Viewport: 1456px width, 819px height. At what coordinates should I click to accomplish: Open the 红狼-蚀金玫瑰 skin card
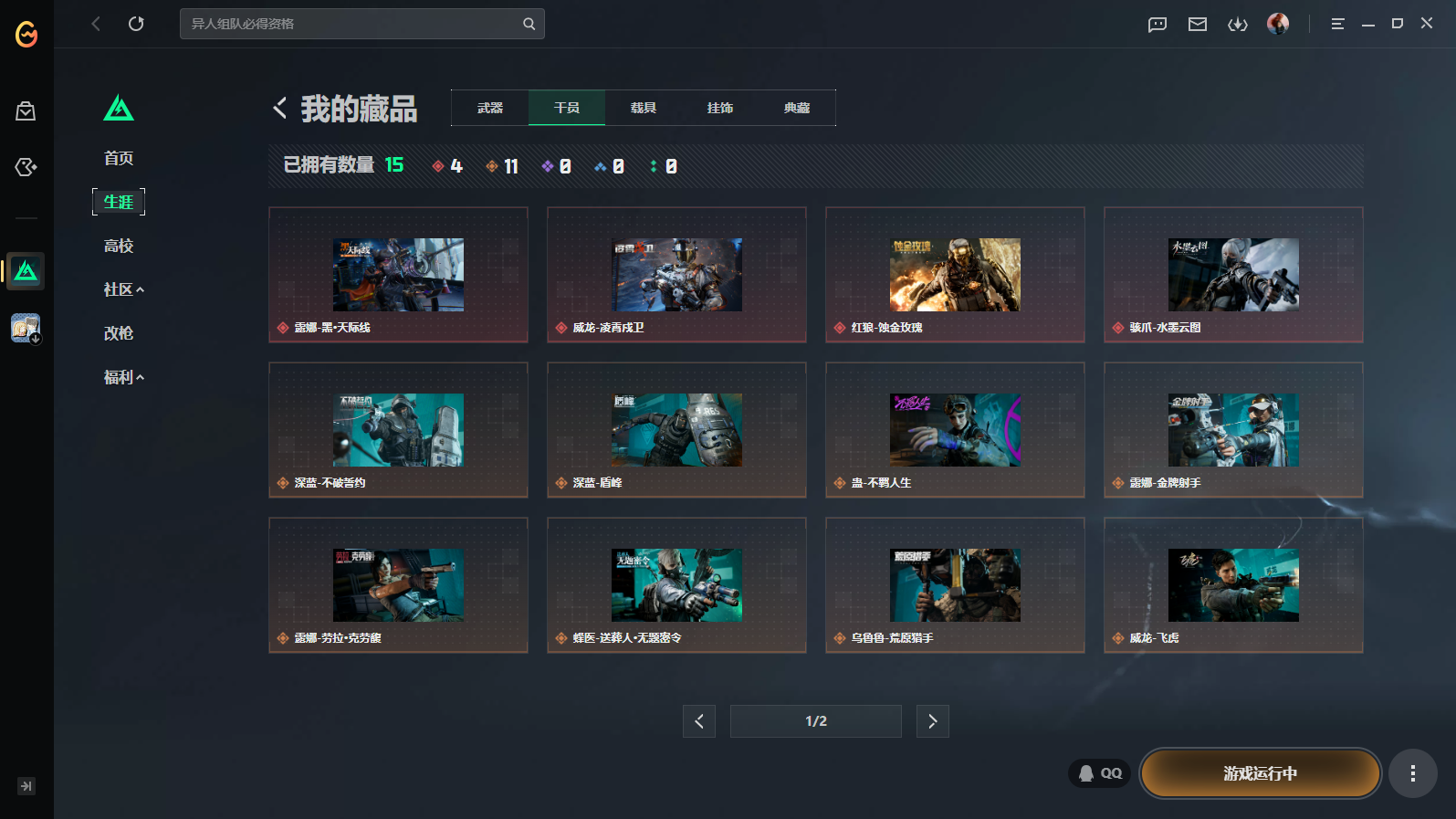[x=955, y=275]
